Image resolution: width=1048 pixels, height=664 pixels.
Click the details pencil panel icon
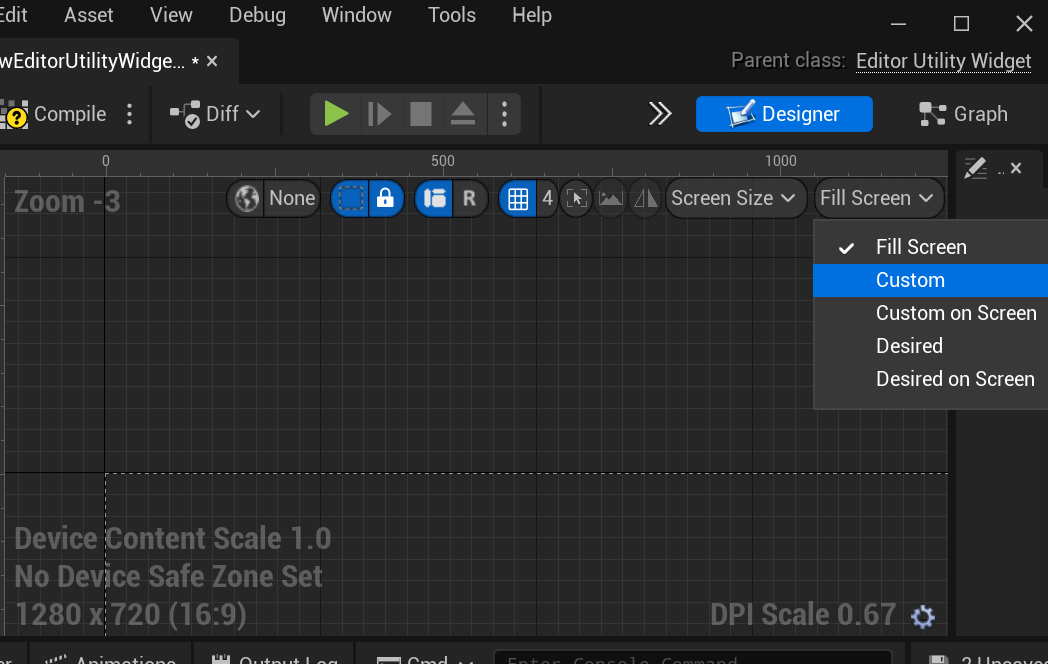click(x=975, y=169)
